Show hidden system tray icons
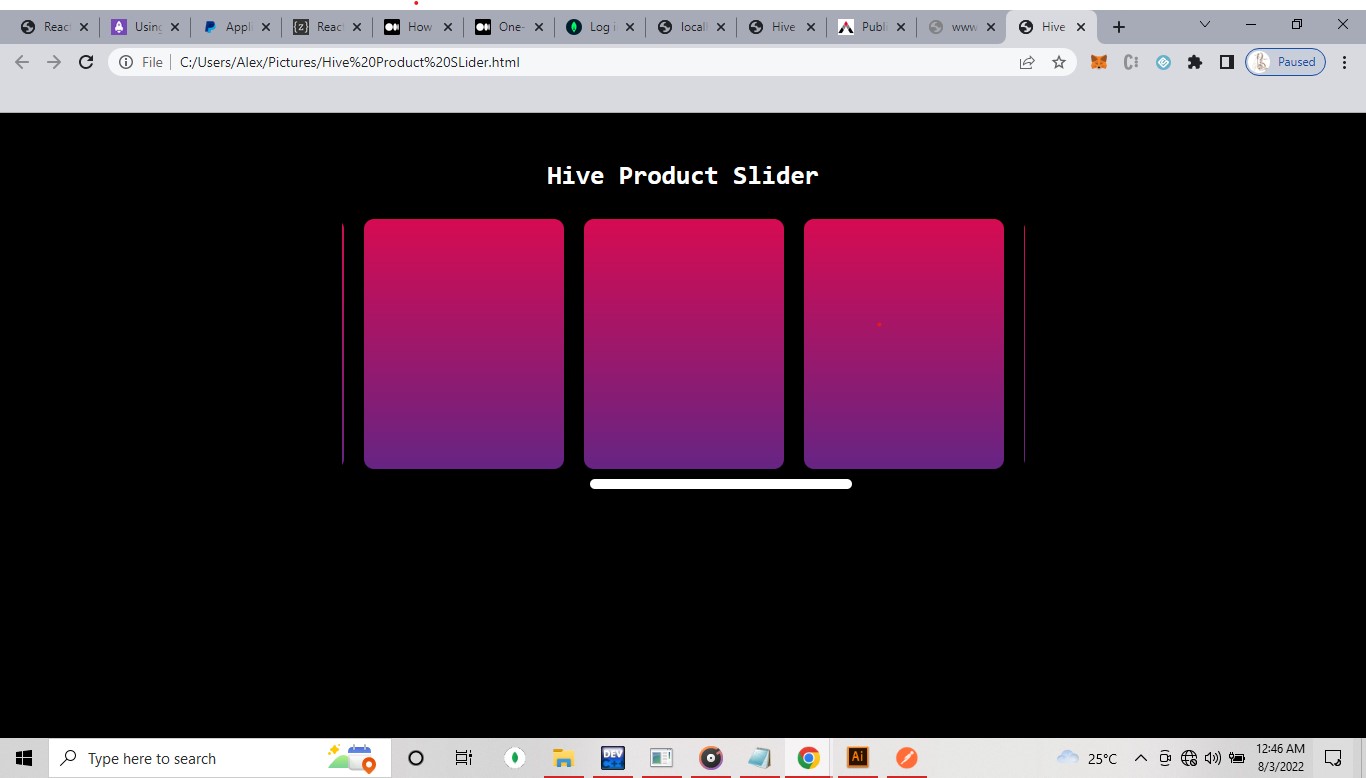The width and height of the screenshot is (1366, 778). click(1140, 758)
